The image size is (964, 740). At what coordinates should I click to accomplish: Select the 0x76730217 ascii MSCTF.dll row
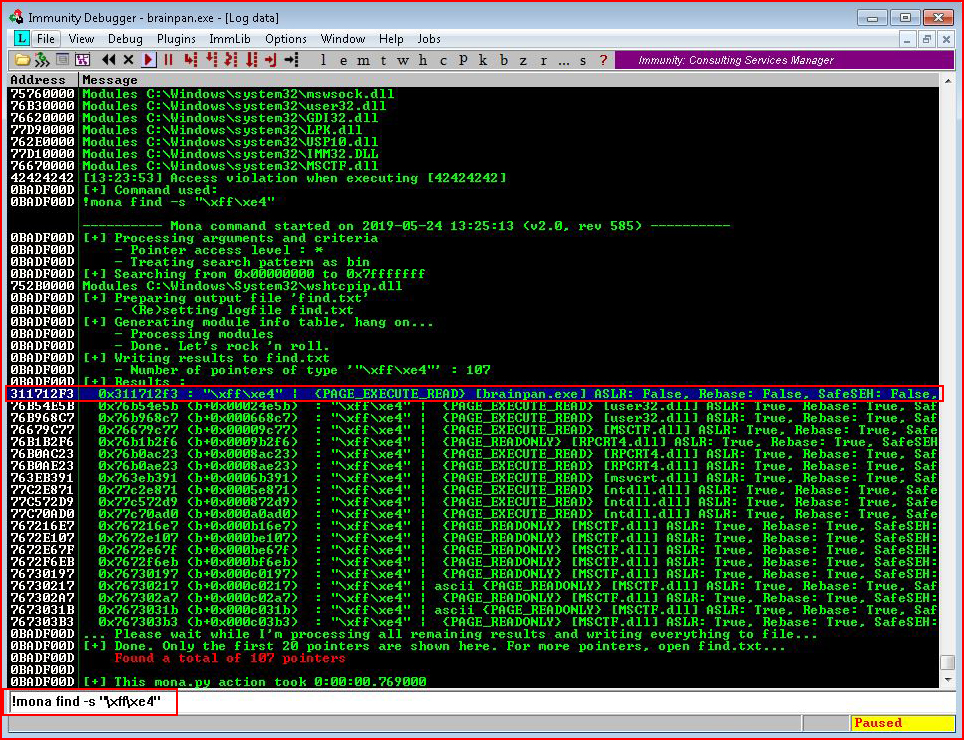pos(473,586)
